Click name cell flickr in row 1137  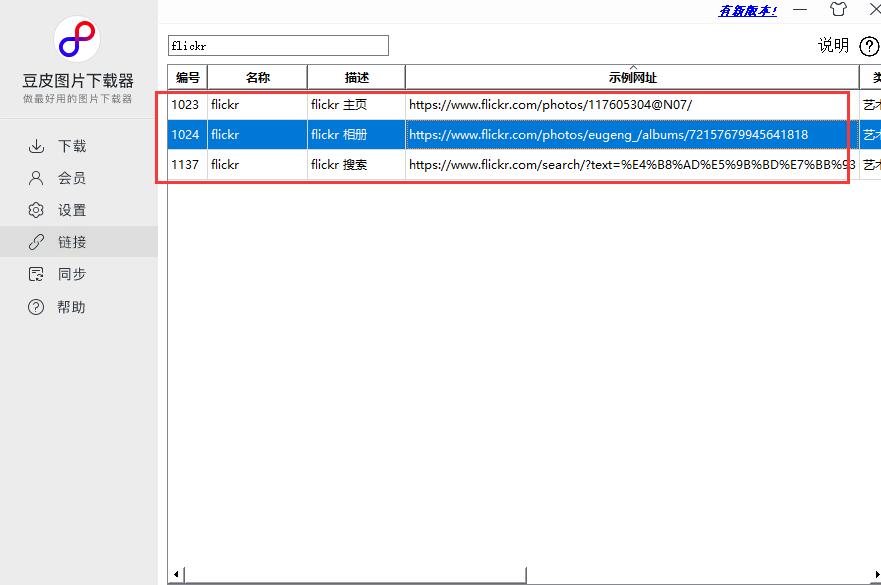[x=257, y=165]
